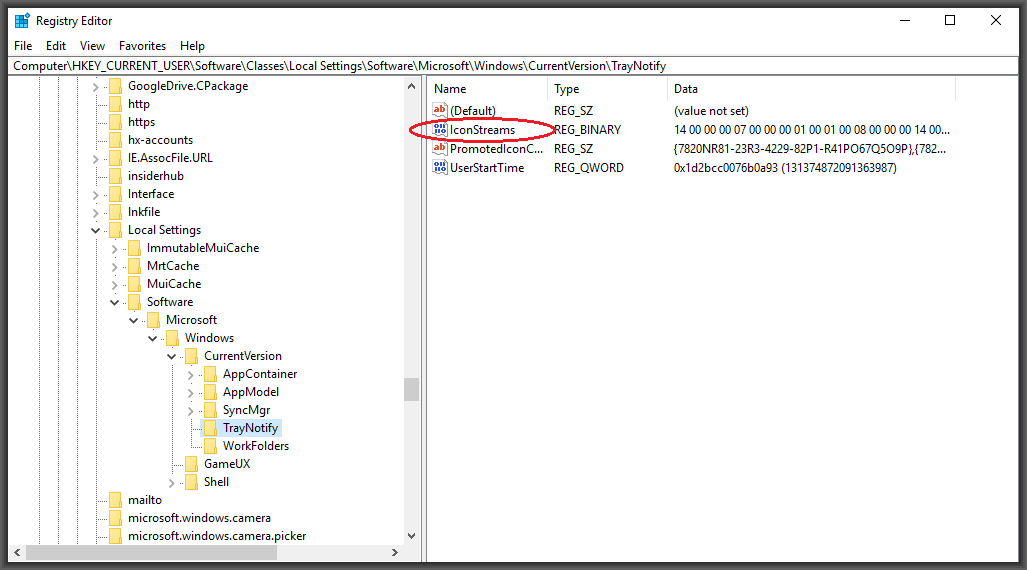
Task: Expand the Shell key
Action: (x=172, y=482)
